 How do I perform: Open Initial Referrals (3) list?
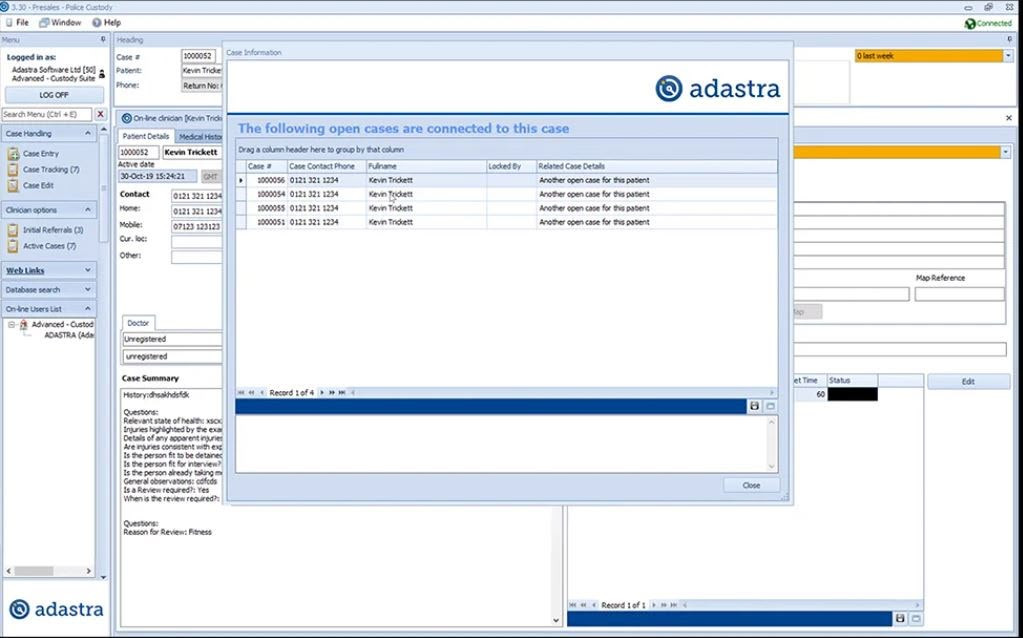(53, 230)
